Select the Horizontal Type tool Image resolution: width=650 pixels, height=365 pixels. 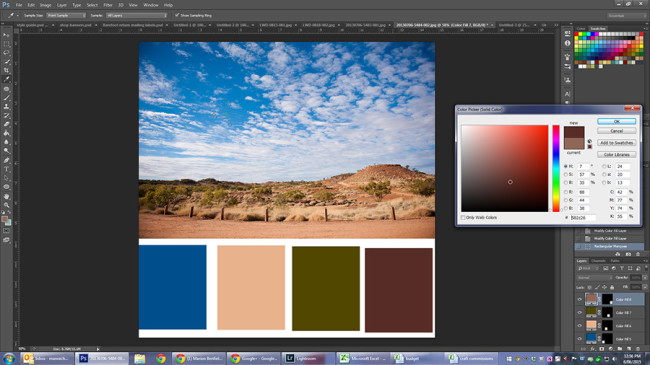click(6, 169)
